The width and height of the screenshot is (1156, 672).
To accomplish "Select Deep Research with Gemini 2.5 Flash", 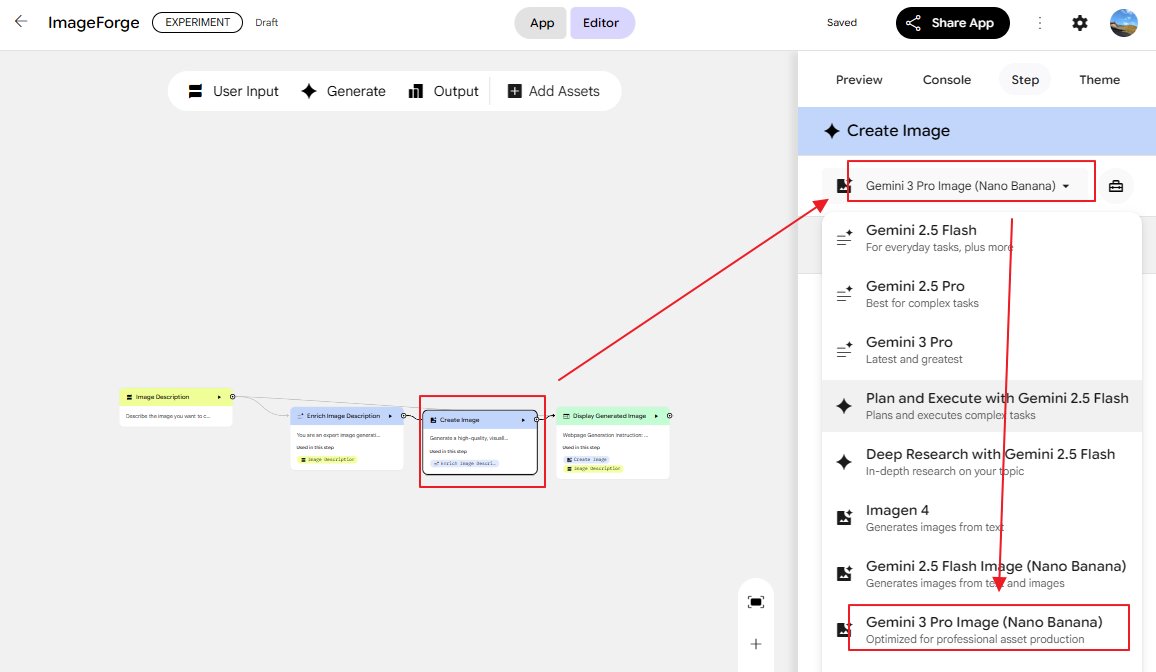I will click(x=982, y=462).
